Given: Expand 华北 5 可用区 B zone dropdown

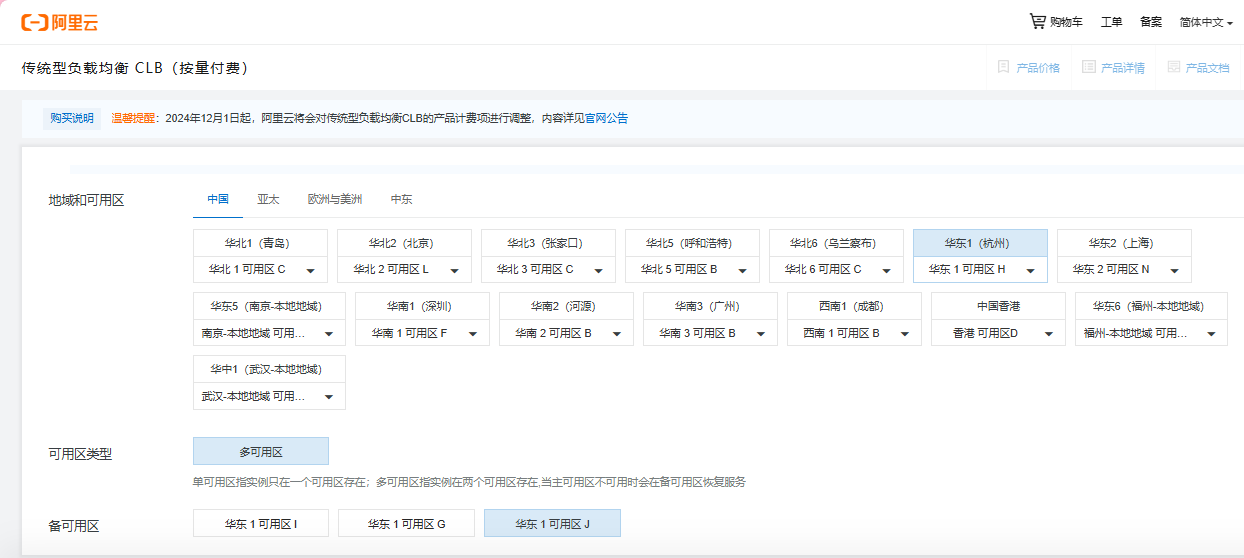Looking at the screenshot, I should point(693,269).
